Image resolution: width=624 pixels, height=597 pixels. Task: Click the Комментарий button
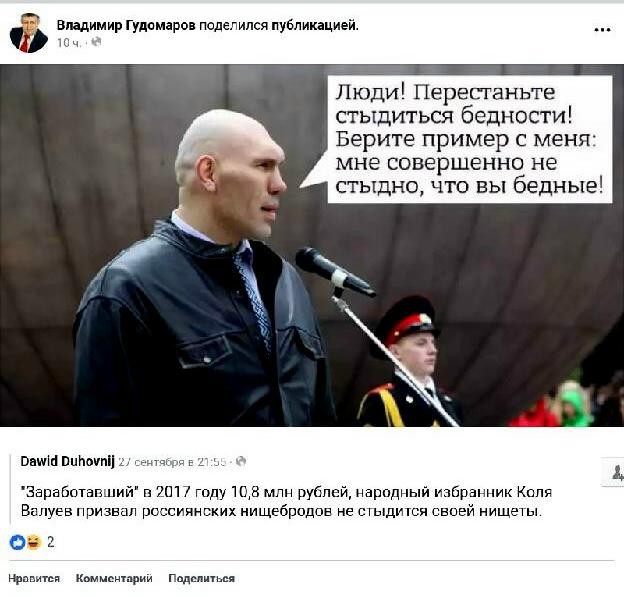[x=114, y=578]
